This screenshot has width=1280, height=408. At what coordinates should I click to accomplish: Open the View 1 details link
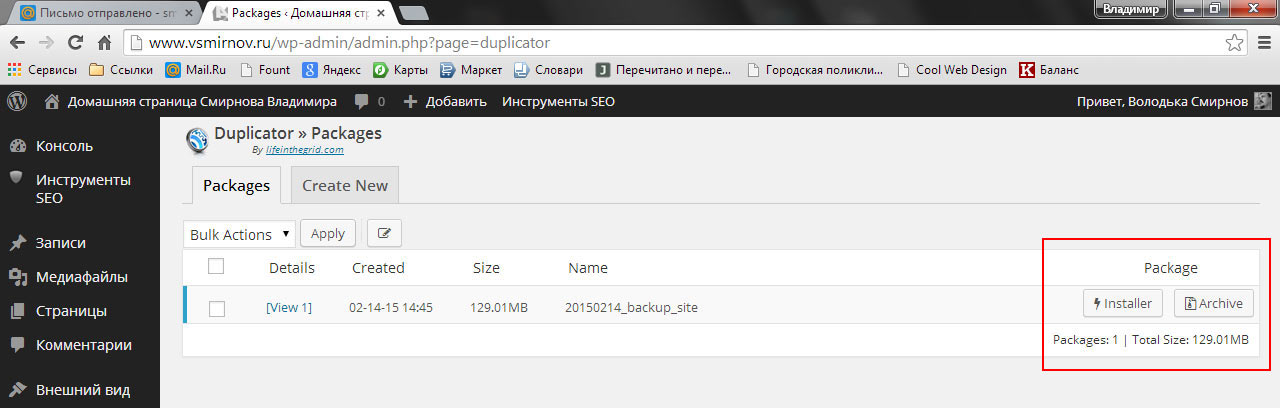[x=289, y=307]
